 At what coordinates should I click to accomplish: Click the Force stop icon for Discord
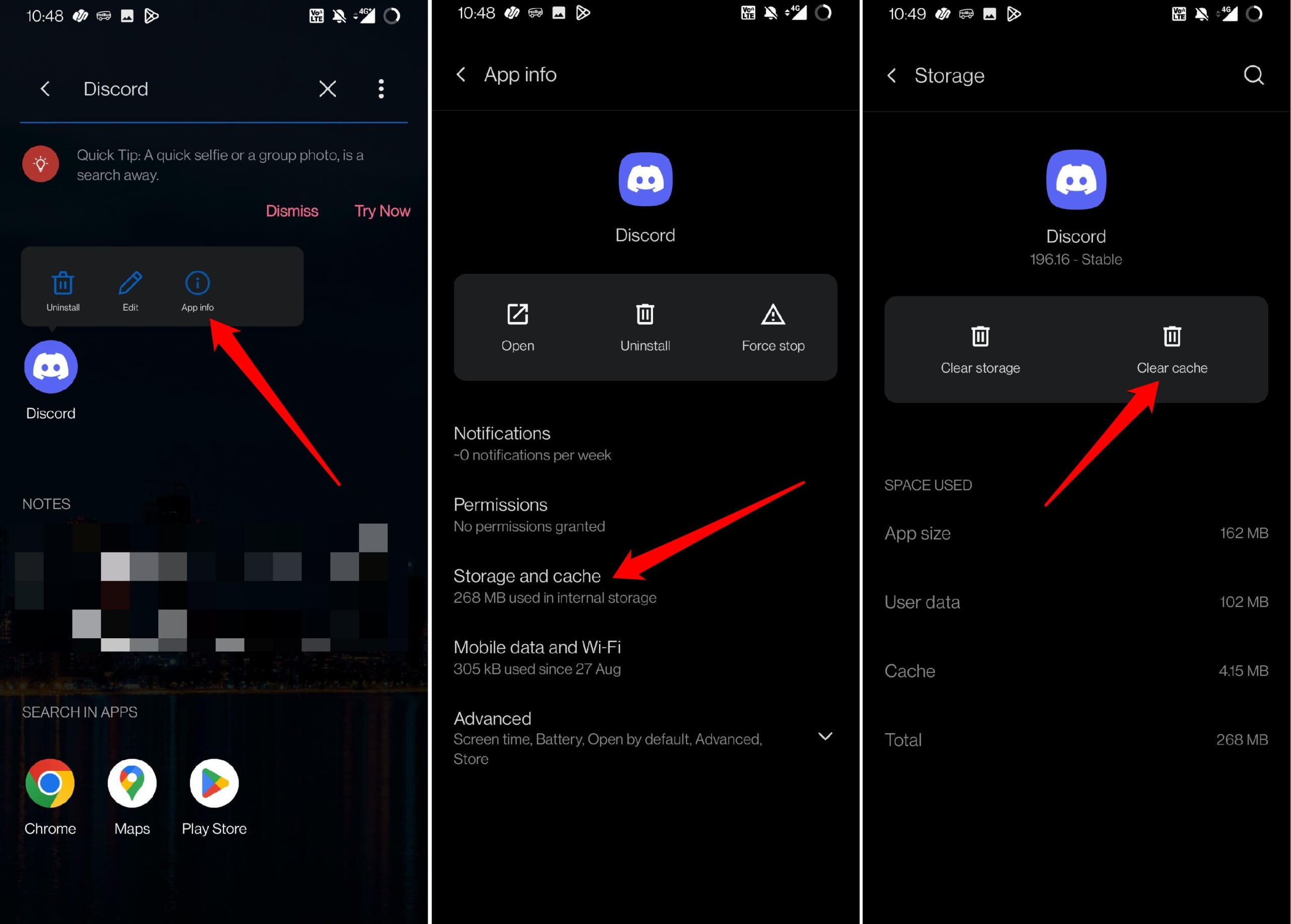click(773, 314)
